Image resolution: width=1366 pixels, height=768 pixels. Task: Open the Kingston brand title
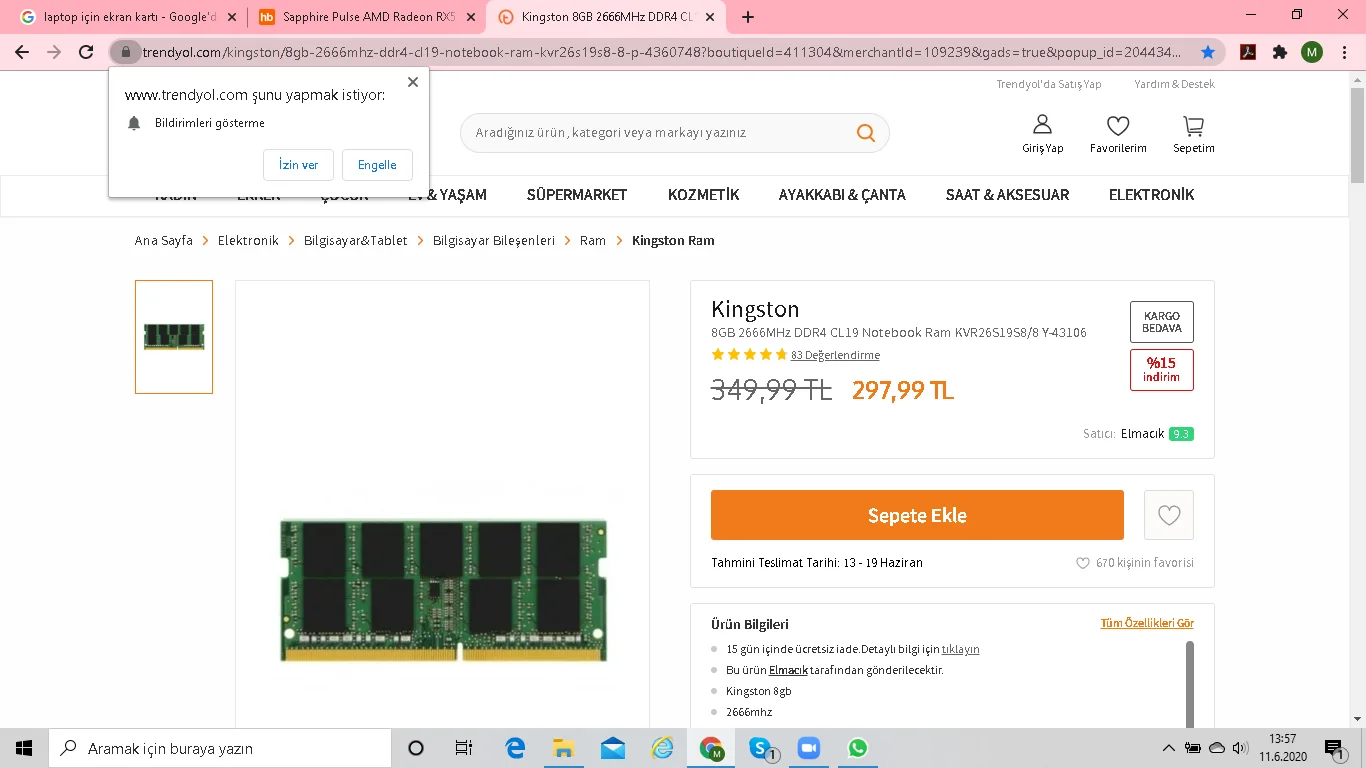(x=755, y=309)
